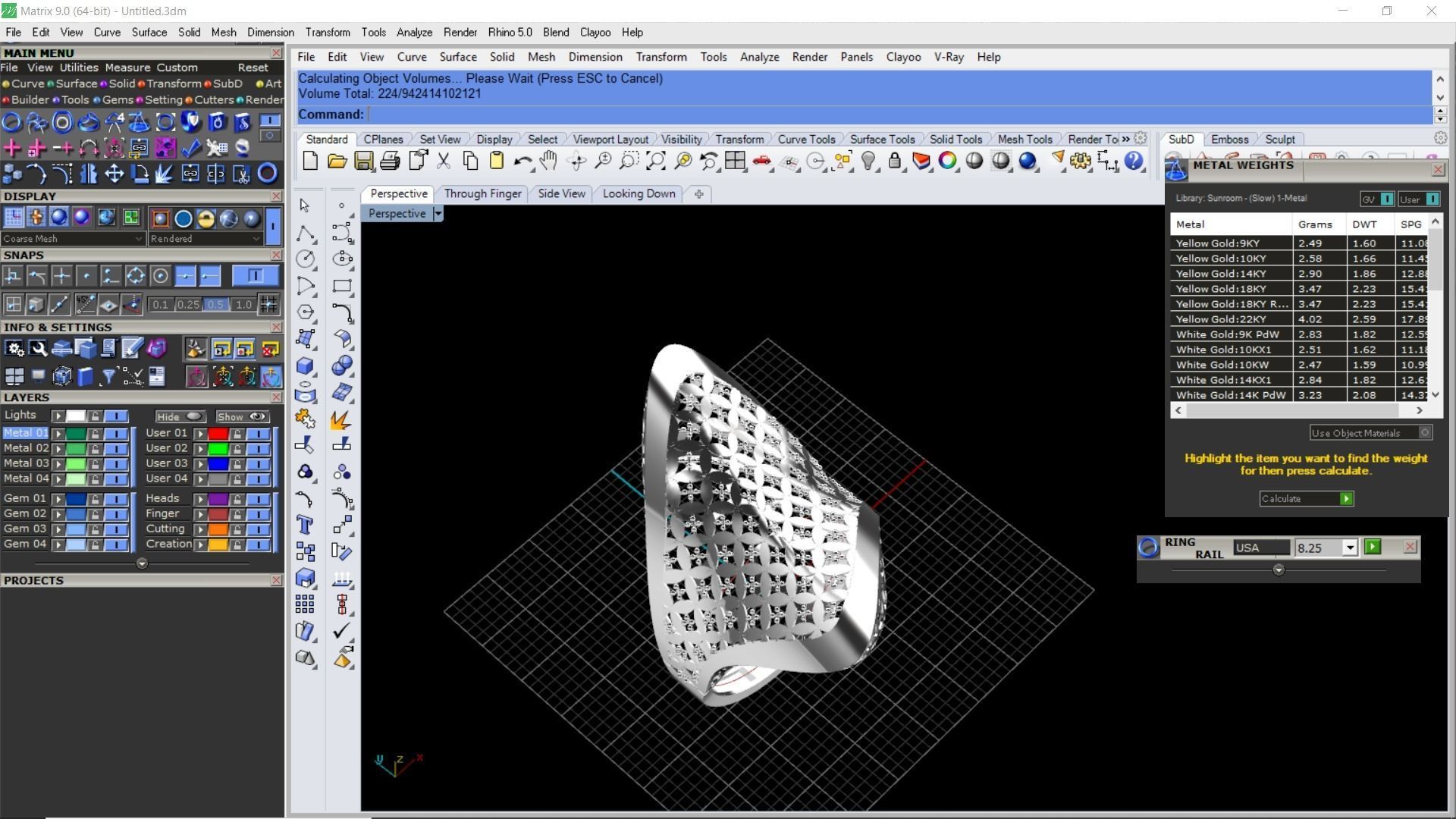1456x819 pixels.
Task: Switch to Through Finger viewport tab
Action: pos(483,193)
